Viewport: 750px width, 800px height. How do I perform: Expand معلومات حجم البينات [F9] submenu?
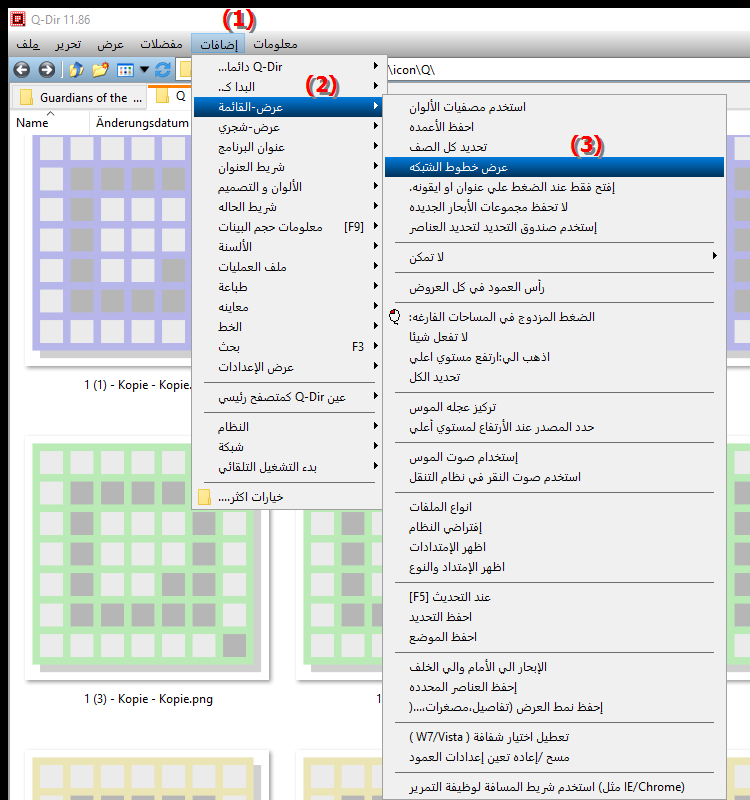(288, 227)
